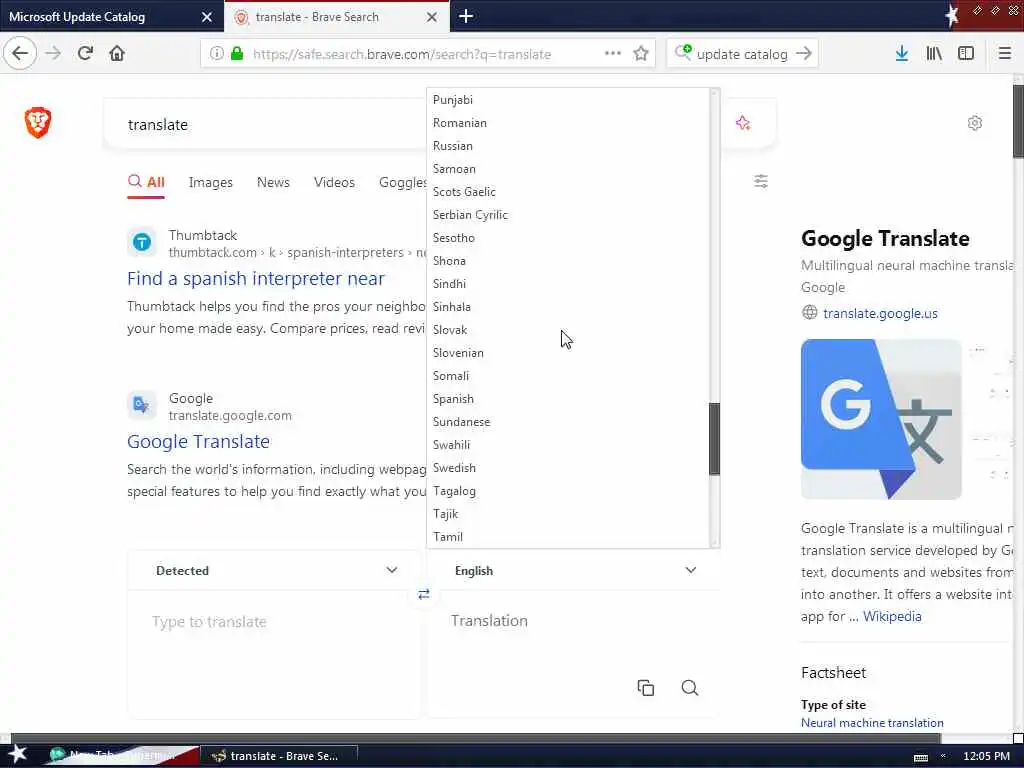Select the All results tab
Screen dimensions: 1024x768
pyautogui.click(x=146, y=182)
